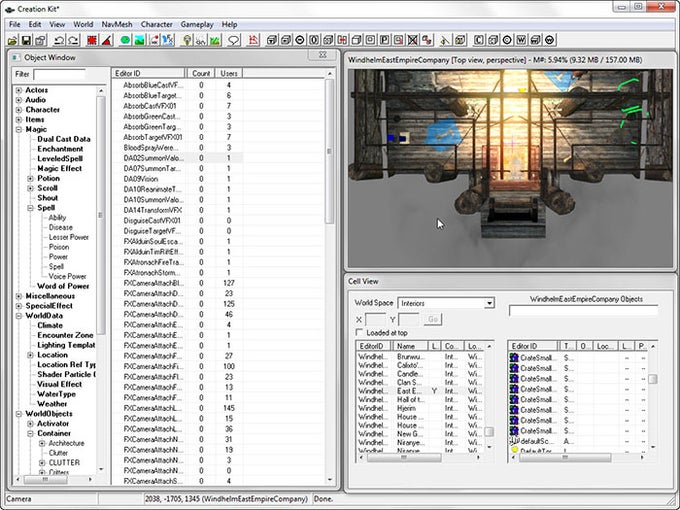
Task: Toggle the light bulb lighting icon
Action: click(186, 41)
